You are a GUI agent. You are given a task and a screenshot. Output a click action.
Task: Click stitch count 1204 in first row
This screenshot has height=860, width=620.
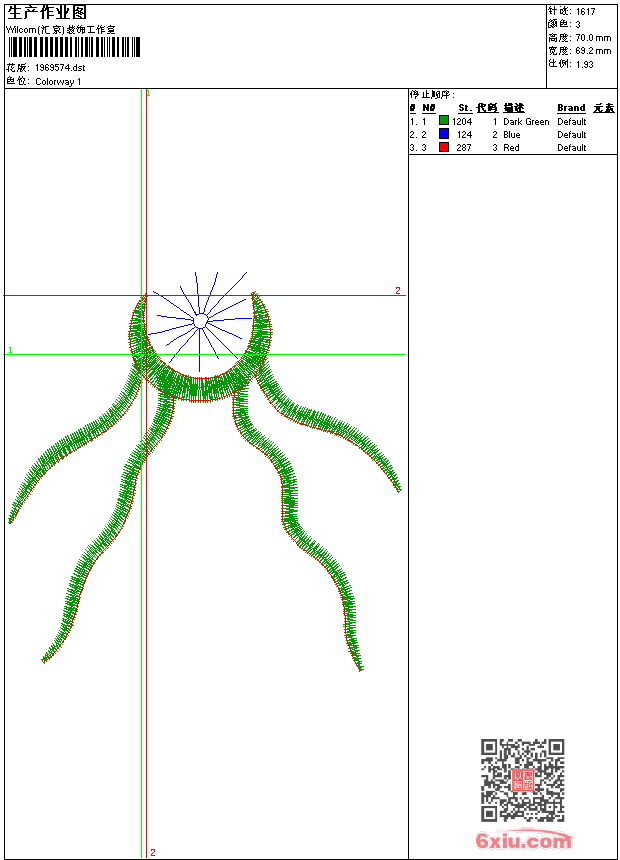click(462, 122)
